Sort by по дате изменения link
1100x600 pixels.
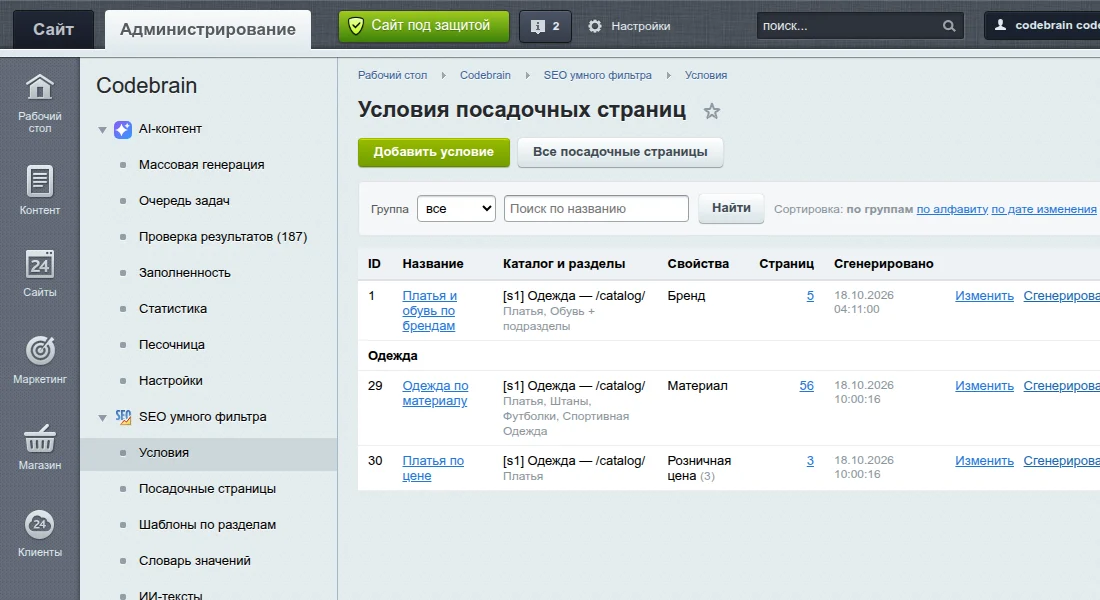point(1043,209)
